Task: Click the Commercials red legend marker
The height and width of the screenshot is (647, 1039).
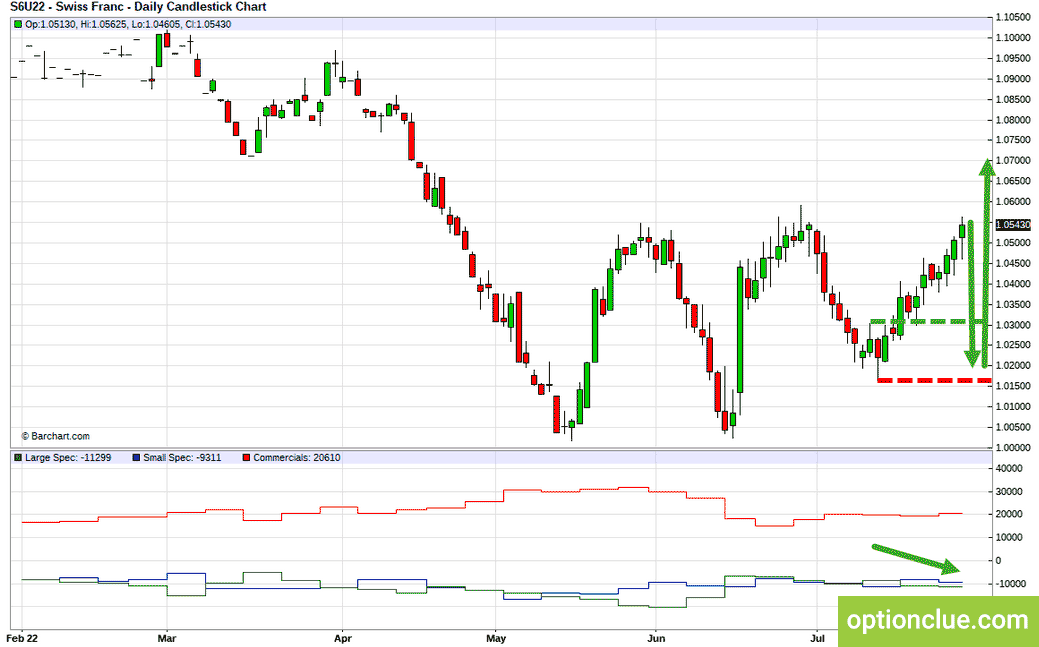Action: pyautogui.click(x=246, y=457)
